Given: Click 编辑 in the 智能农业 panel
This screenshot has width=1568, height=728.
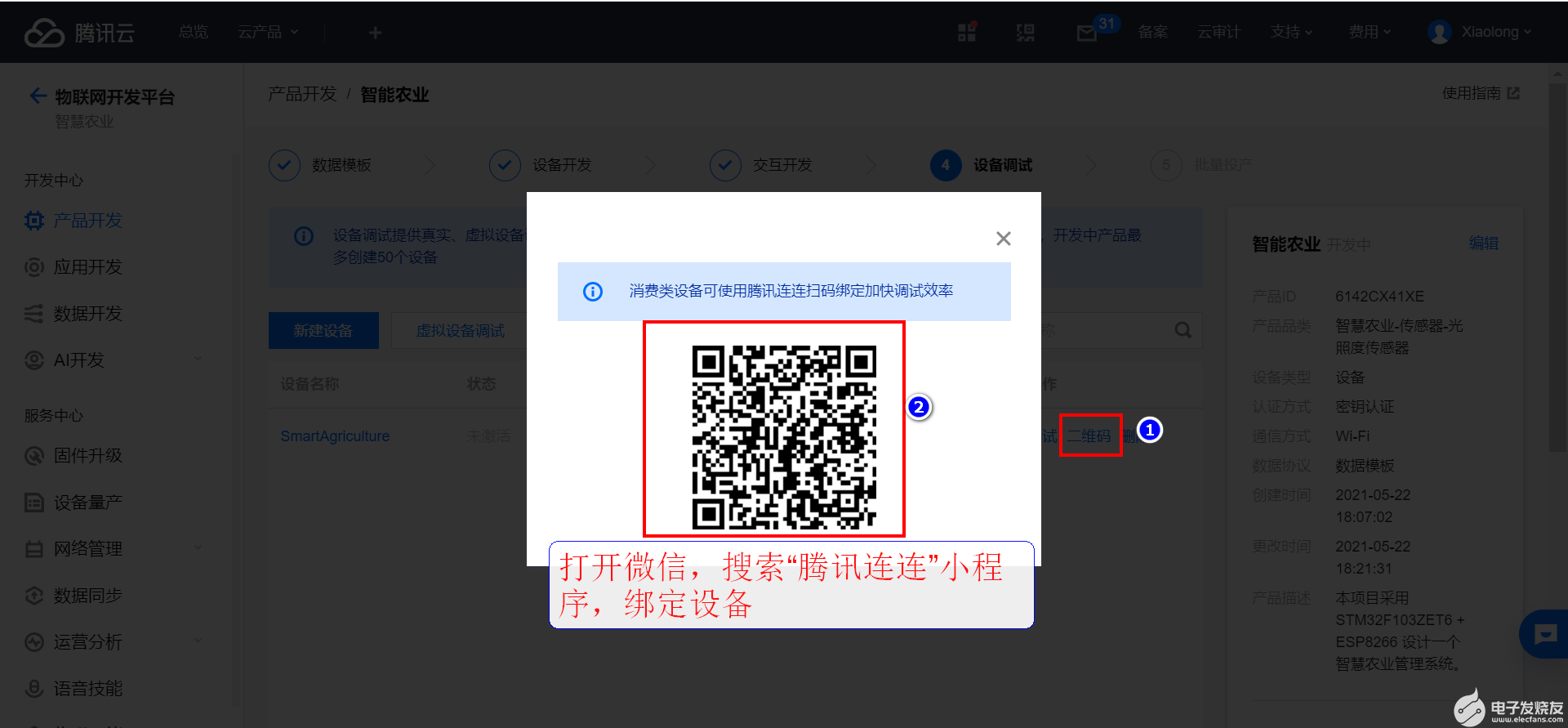Looking at the screenshot, I should pyautogui.click(x=1483, y=243).
